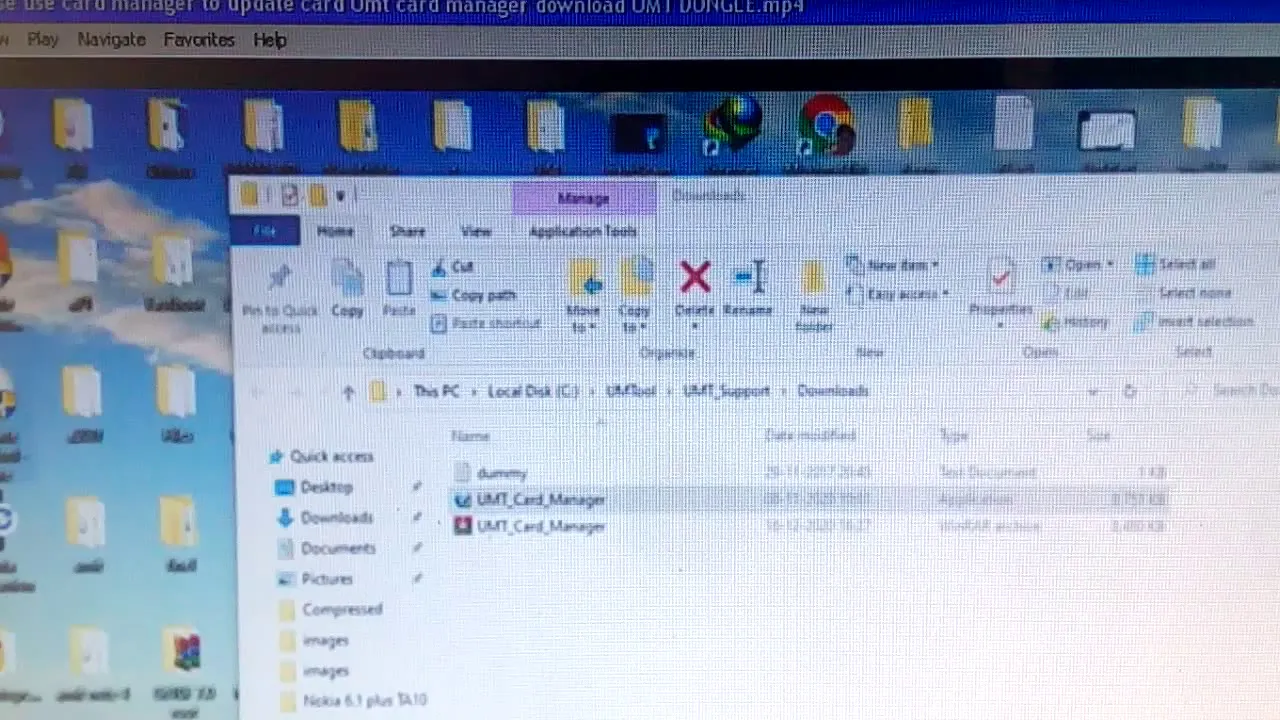Switch to the Share ribbon tab

[407, 231]
